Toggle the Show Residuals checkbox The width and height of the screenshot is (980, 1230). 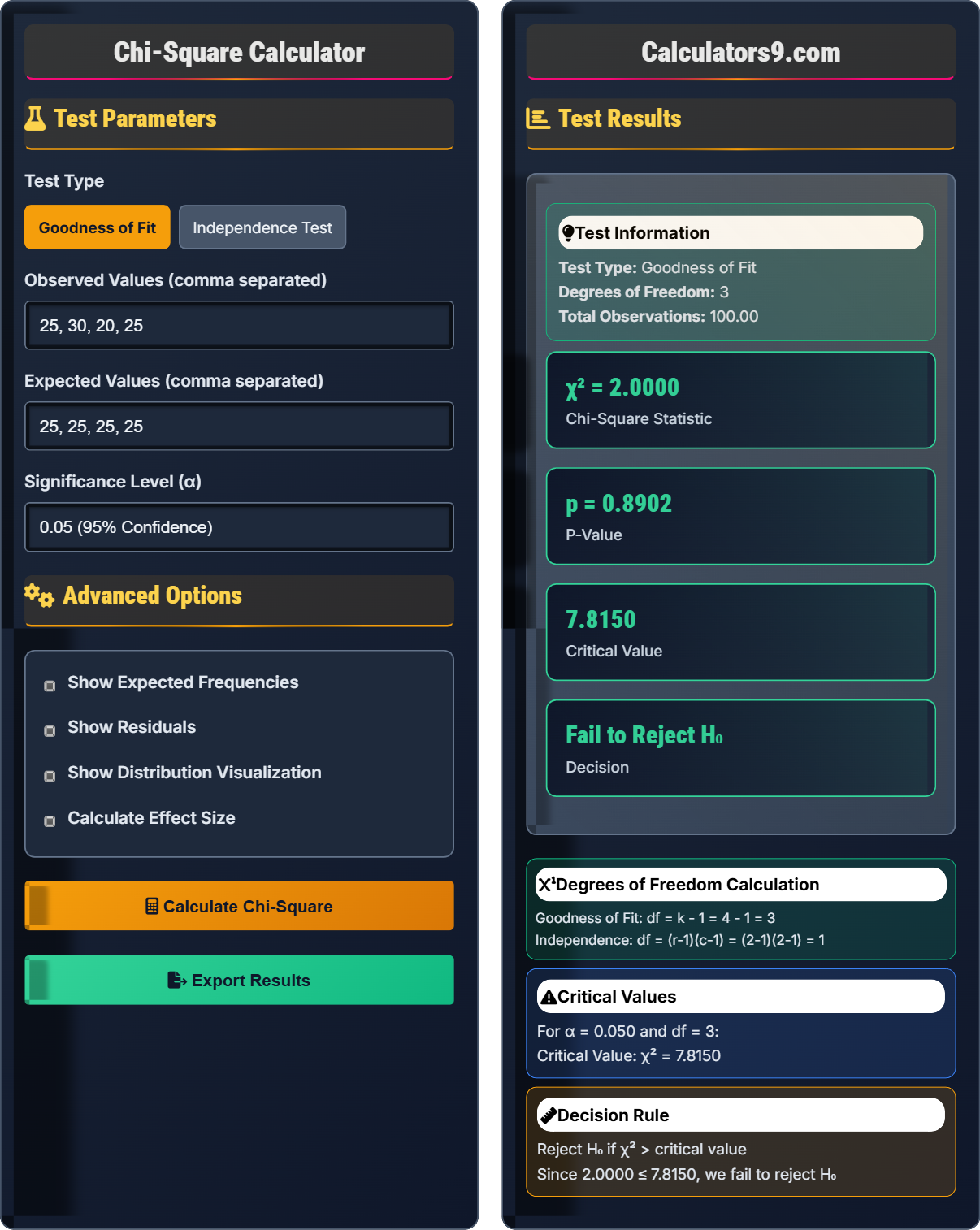(50, 730)
